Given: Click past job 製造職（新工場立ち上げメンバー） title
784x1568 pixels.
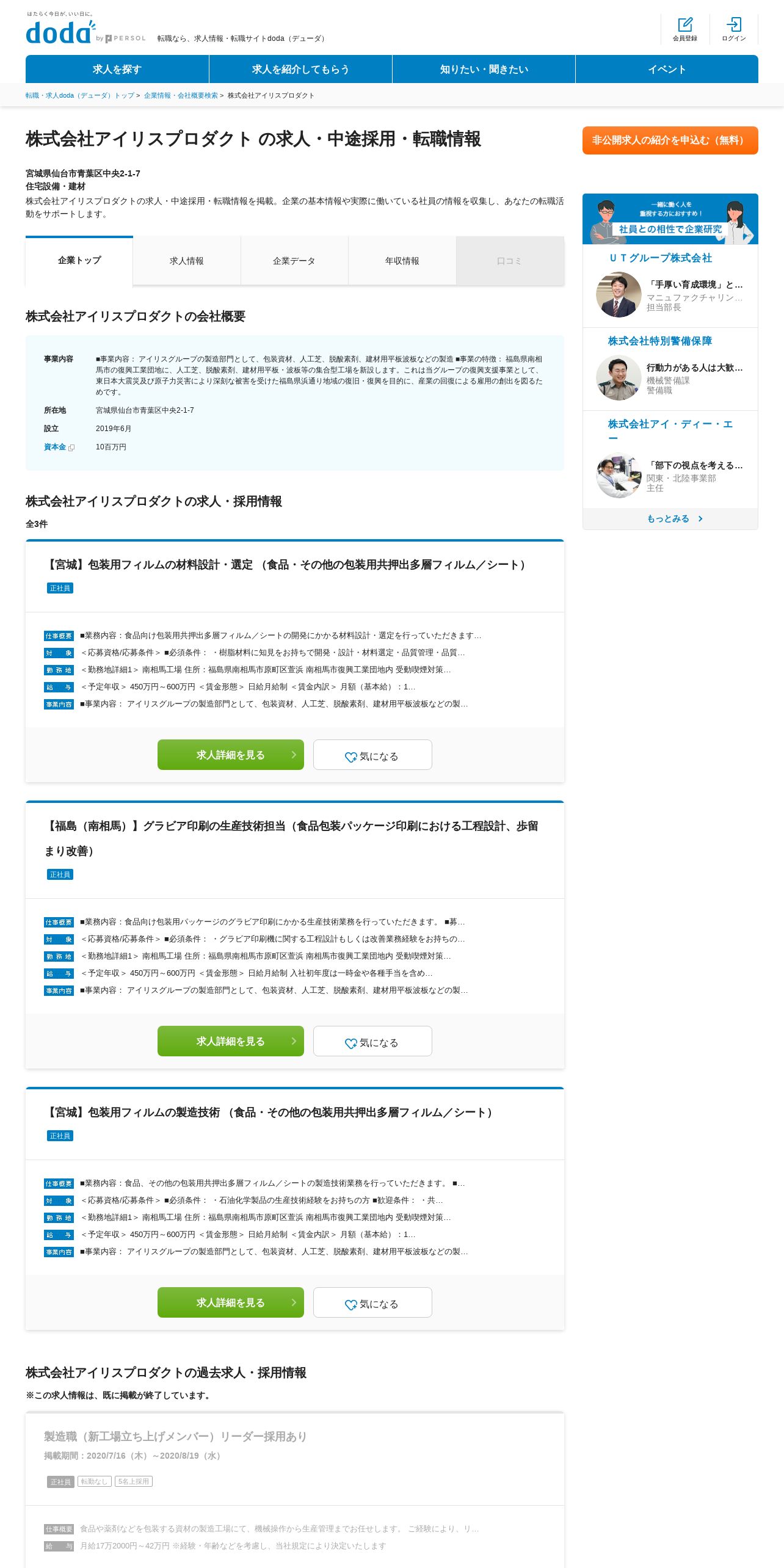Looking at the screenshot, I should pos(175,1437).
